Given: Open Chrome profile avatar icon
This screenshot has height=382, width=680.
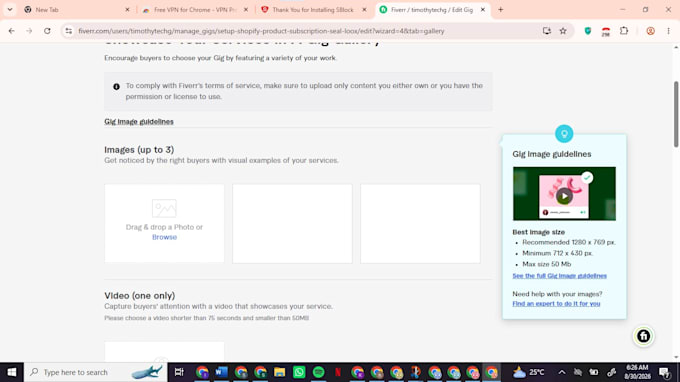Looking at the screenshot, I should click(650, 31).
